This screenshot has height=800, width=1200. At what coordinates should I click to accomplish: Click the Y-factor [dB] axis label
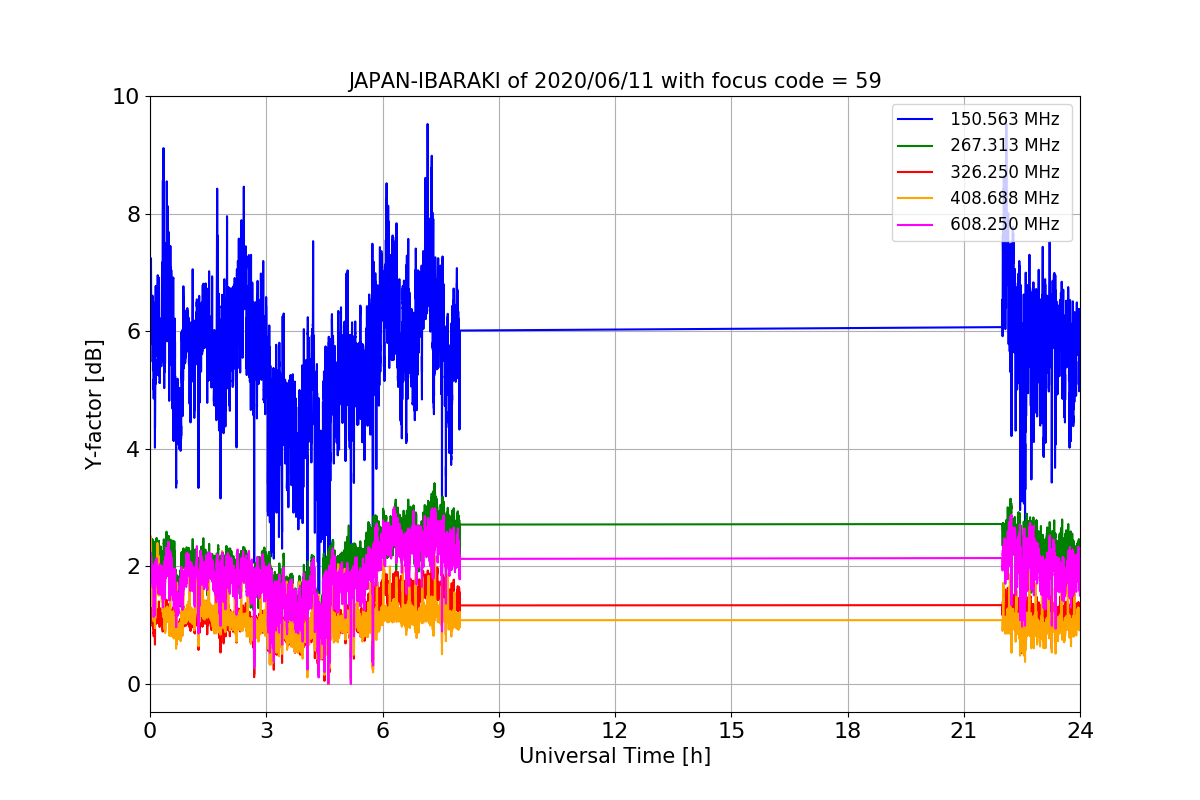coord(94,404)
